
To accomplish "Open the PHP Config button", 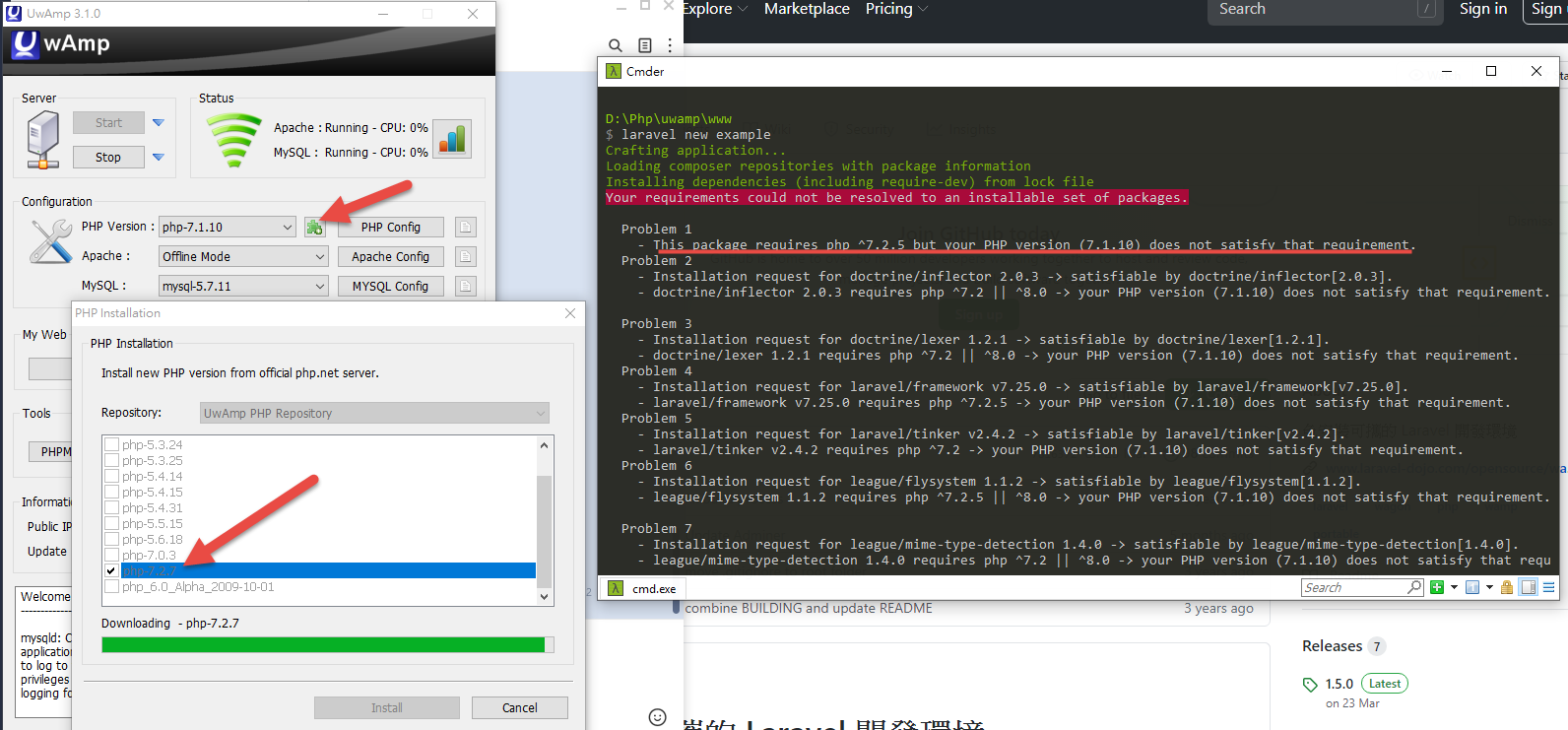I will point(391,228).
